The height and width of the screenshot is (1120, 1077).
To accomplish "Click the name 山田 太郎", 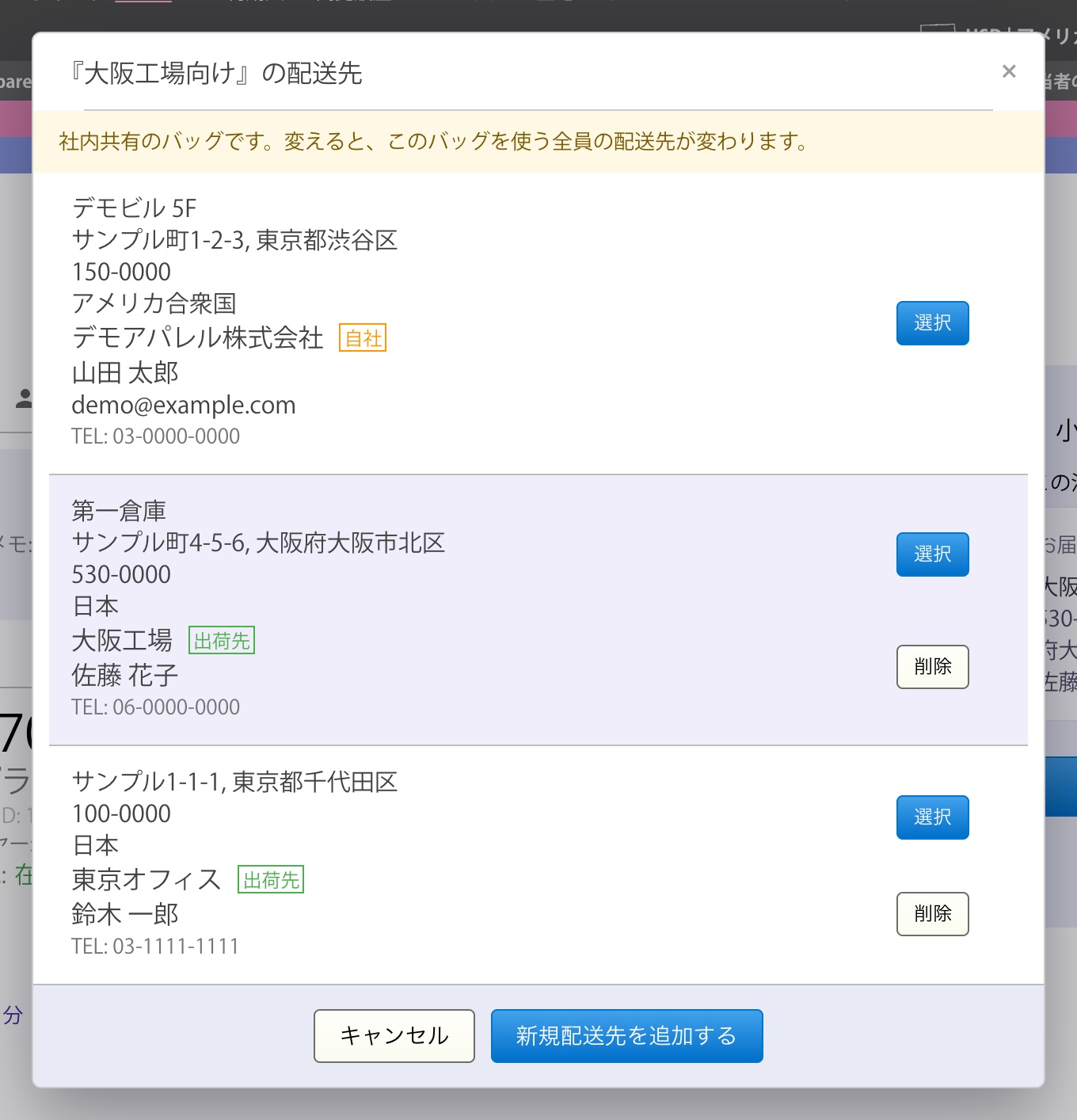I will pos(125,372).
